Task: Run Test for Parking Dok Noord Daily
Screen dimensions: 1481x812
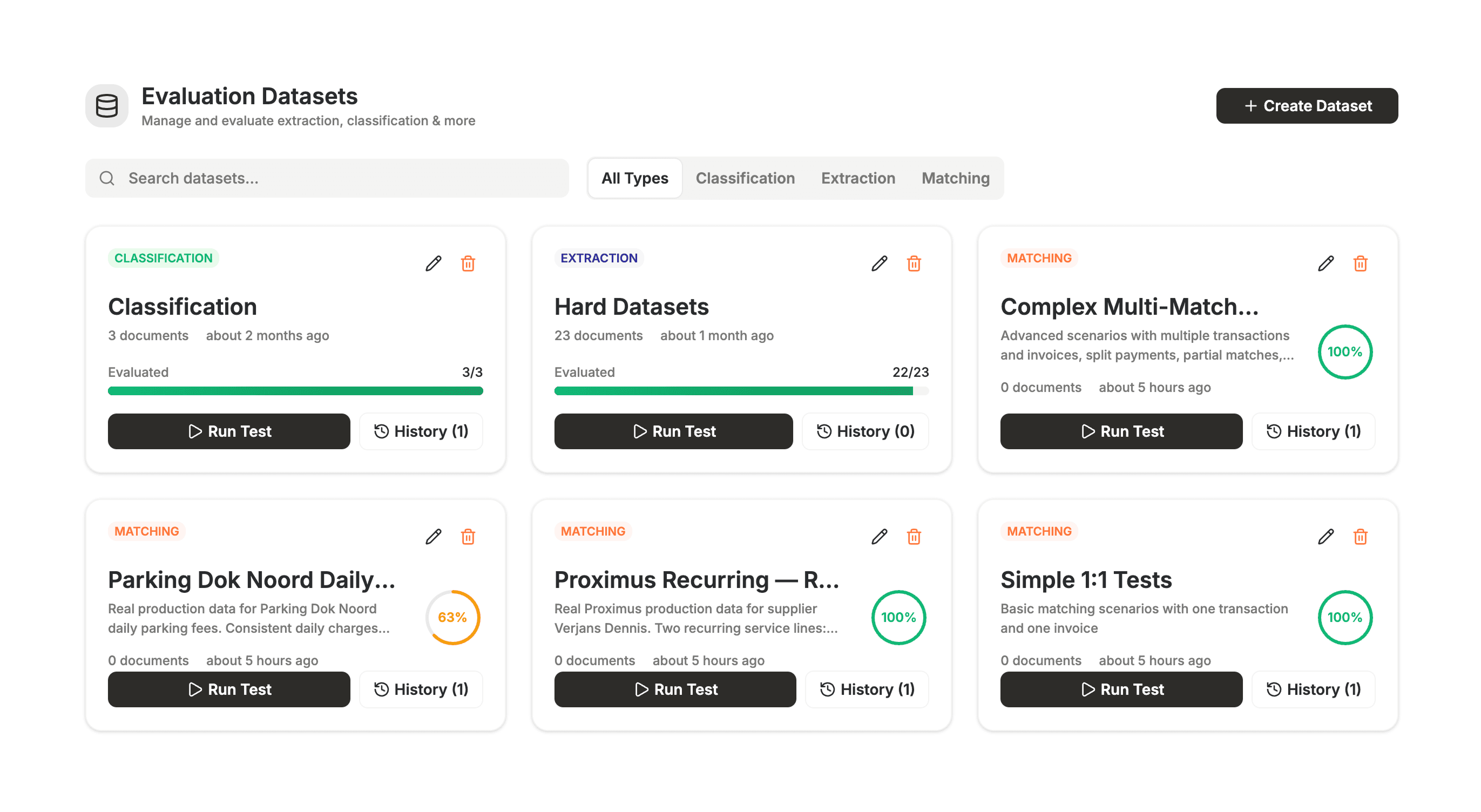Action: click(229, 689)
